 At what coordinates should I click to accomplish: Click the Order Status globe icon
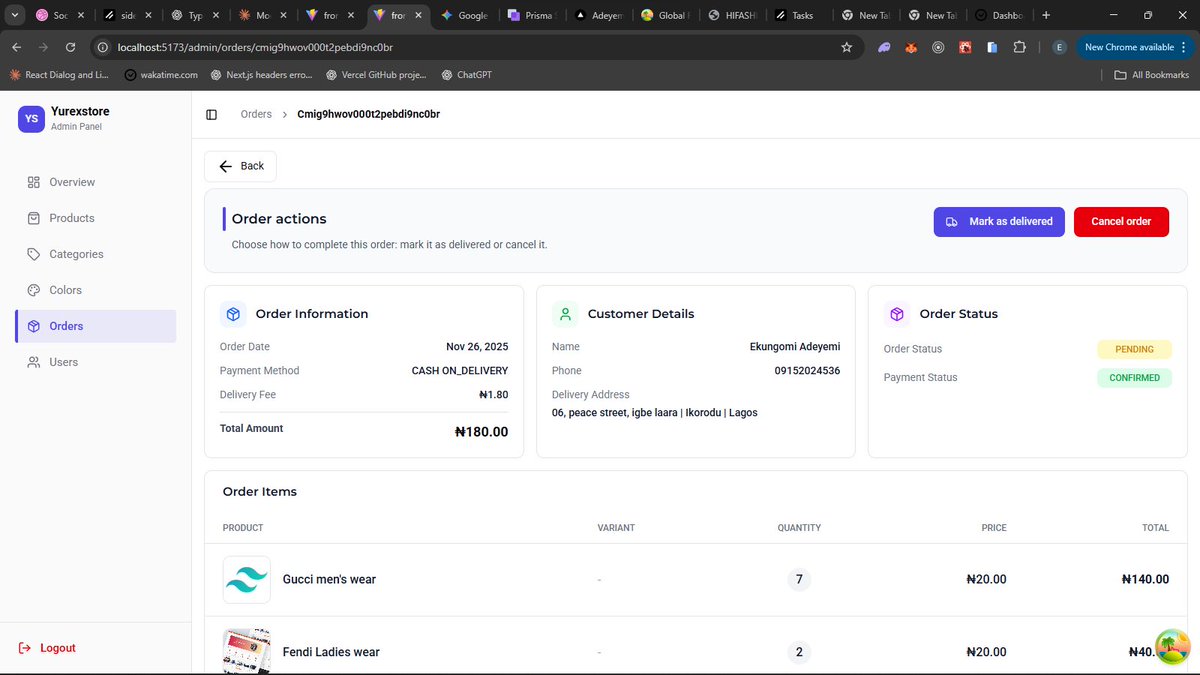pos(895,314)
